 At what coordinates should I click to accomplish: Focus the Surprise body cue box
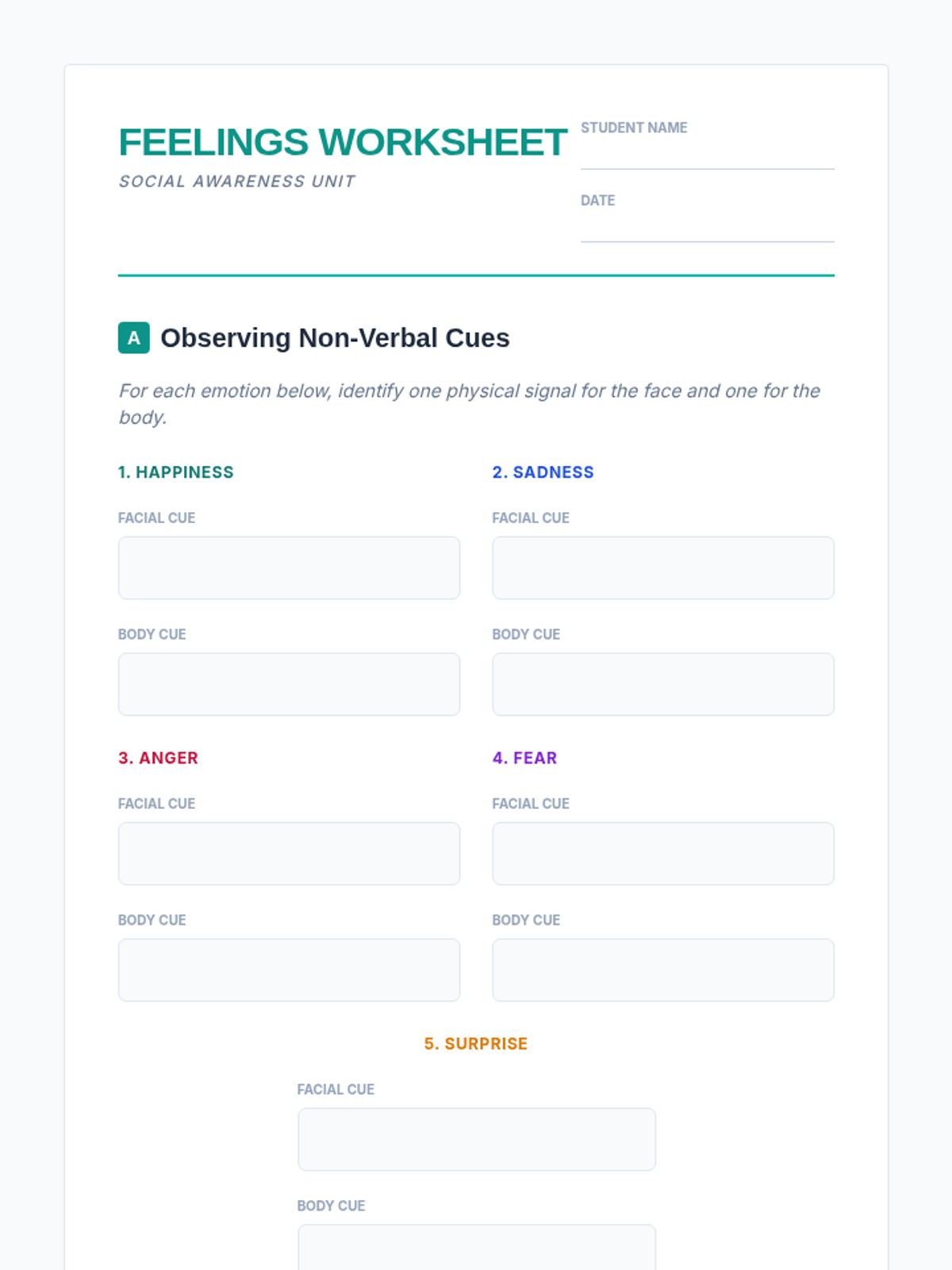pyautogui.click(x=477, y=1248)
